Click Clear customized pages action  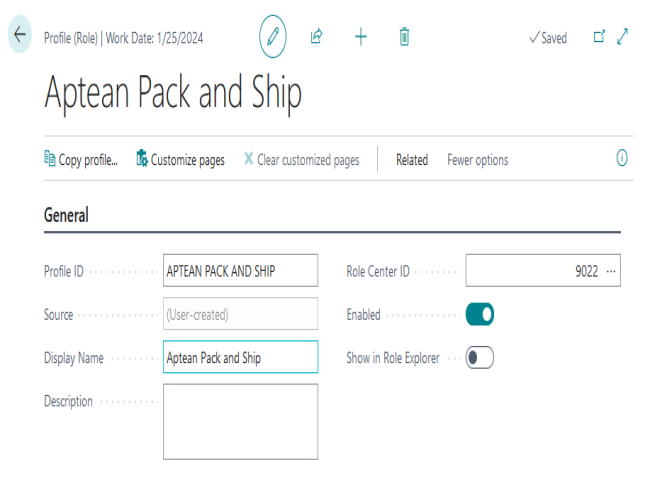pos(301,160)
